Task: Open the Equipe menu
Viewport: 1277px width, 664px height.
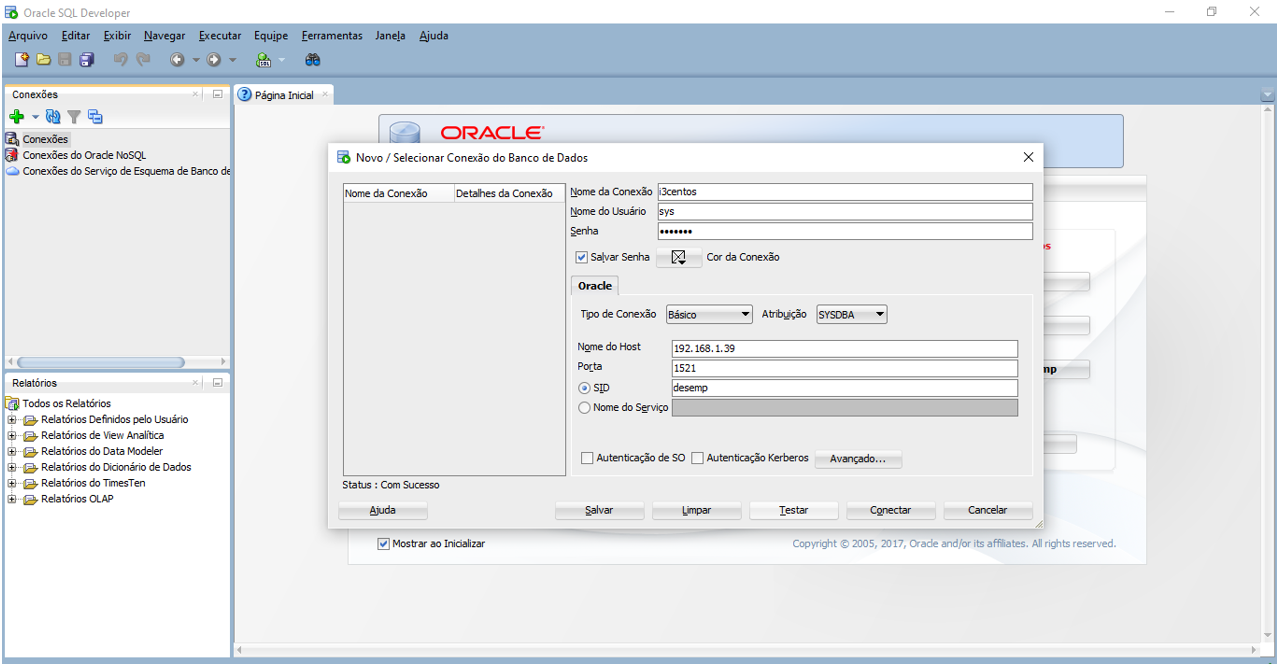Action: pos(271,36)
